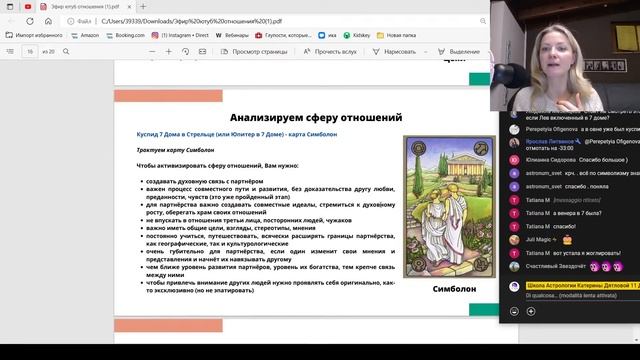
Task: Open the emoji picker in chat
Action: point(514,311)
